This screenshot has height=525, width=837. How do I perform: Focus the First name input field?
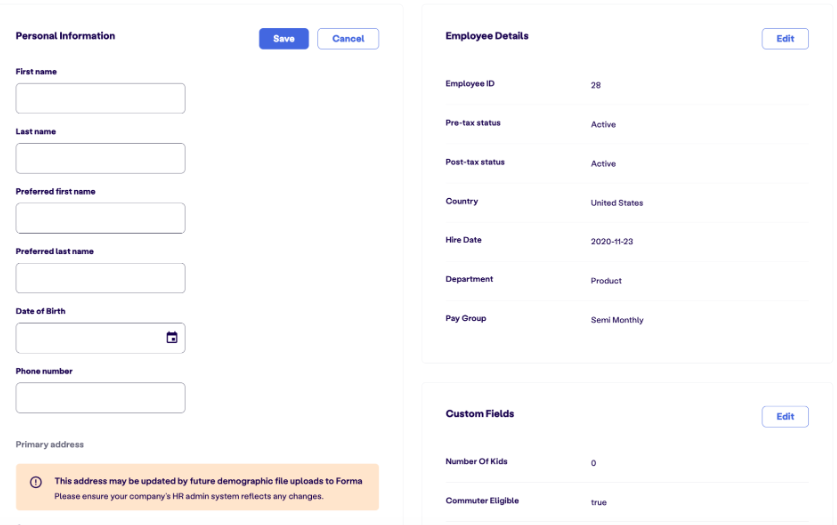[100, 98]
